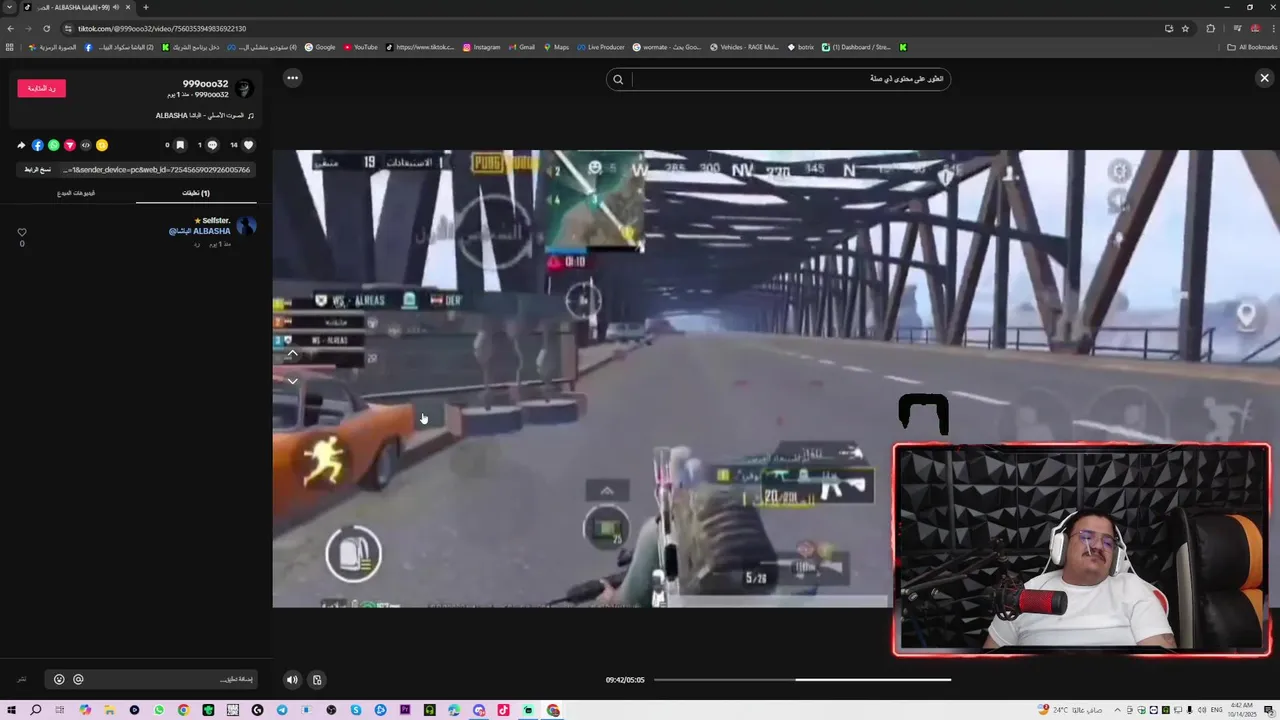
Task: Open the Windows Start menu
Action: point(12,710)
